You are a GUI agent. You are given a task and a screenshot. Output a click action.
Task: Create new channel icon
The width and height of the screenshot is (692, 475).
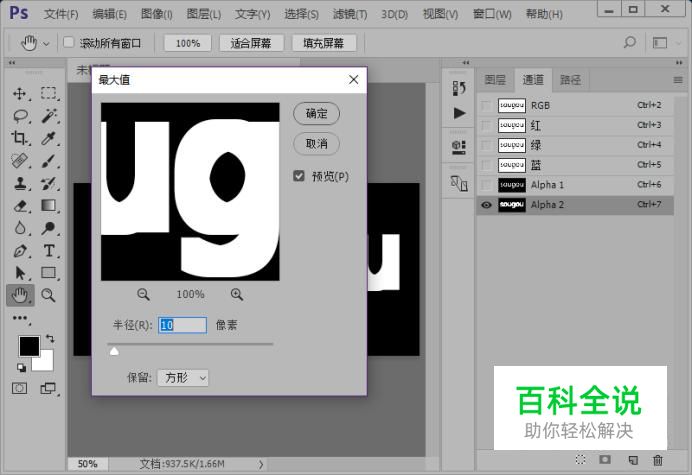pos(633,460)
